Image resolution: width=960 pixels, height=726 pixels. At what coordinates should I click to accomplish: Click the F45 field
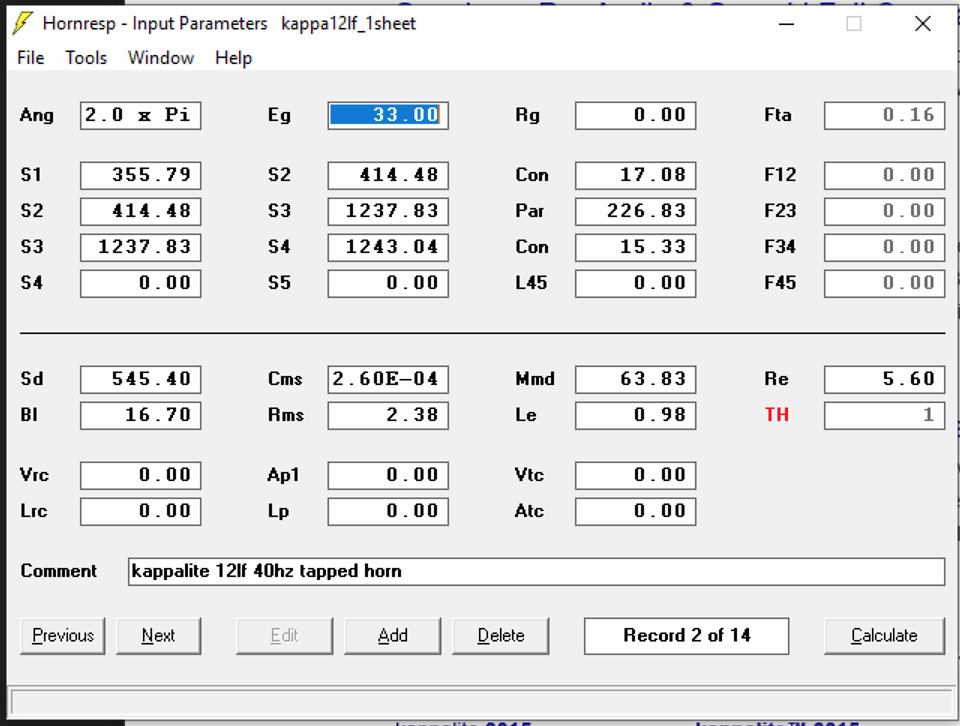tap(885, 283)
